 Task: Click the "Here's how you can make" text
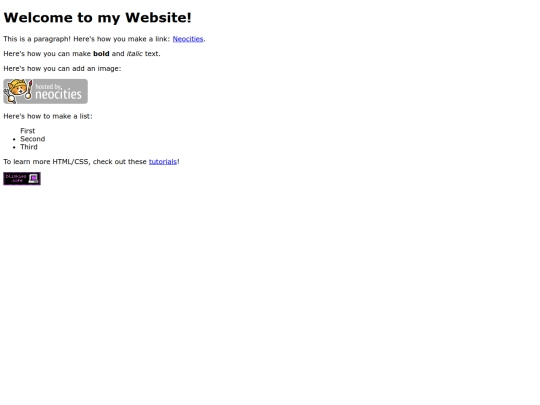47,54
